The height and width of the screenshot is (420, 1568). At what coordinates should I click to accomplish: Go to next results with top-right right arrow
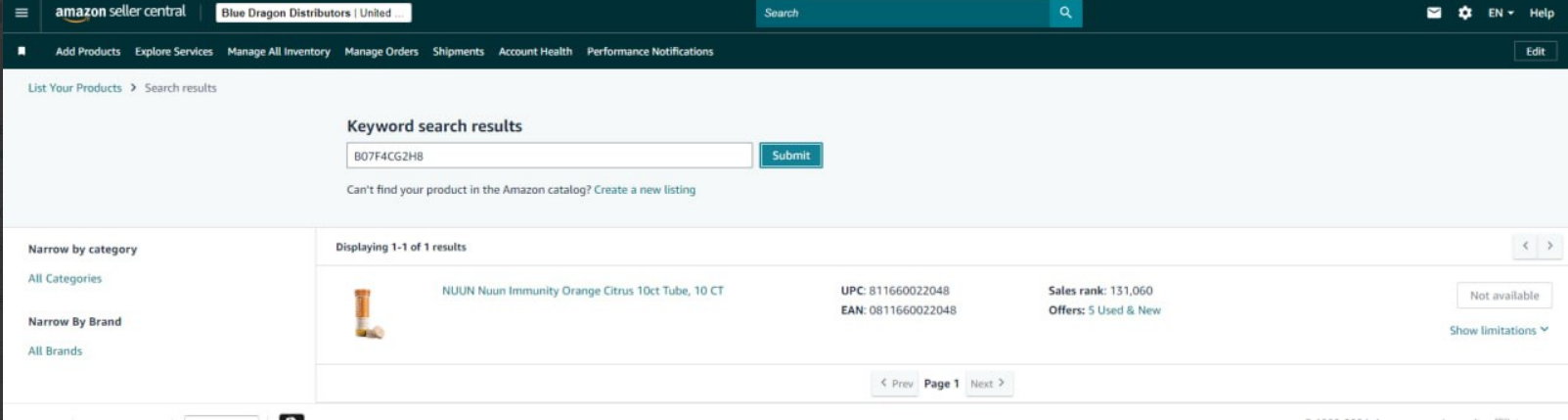(x=1549, y=246)
